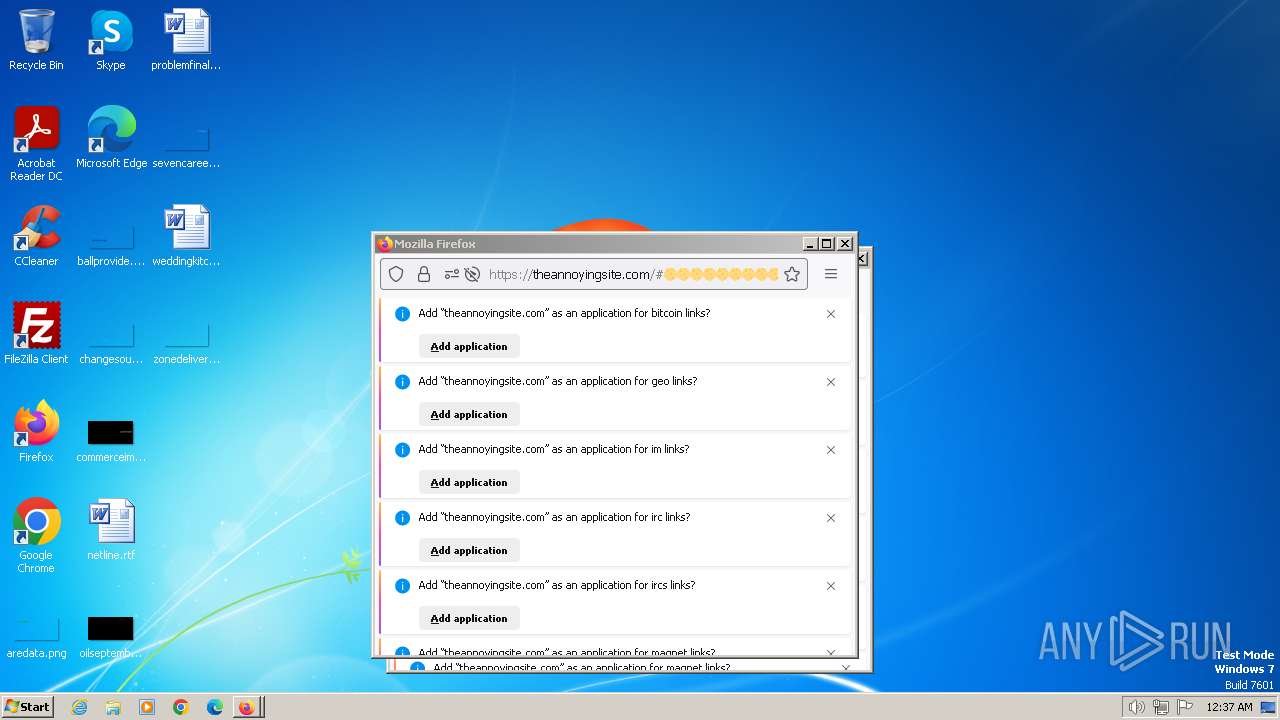Select the problemfinal document icon

pos(186,40)
